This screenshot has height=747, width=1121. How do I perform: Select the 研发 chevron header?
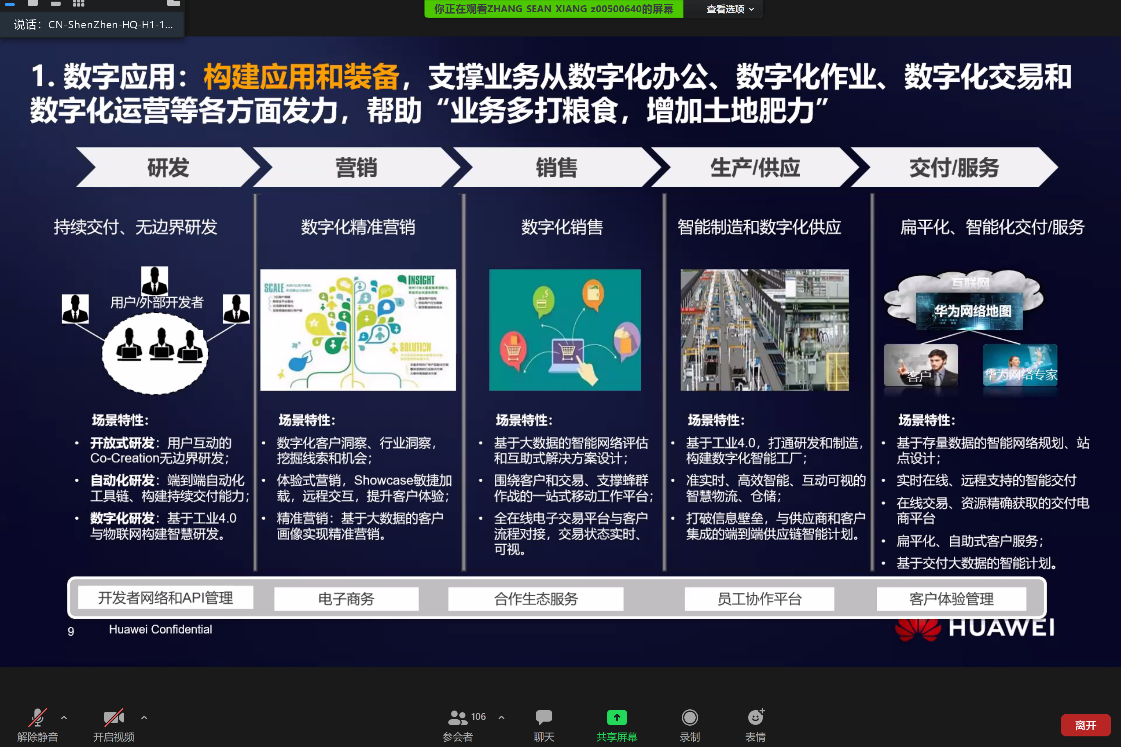[x=167, y=167]
